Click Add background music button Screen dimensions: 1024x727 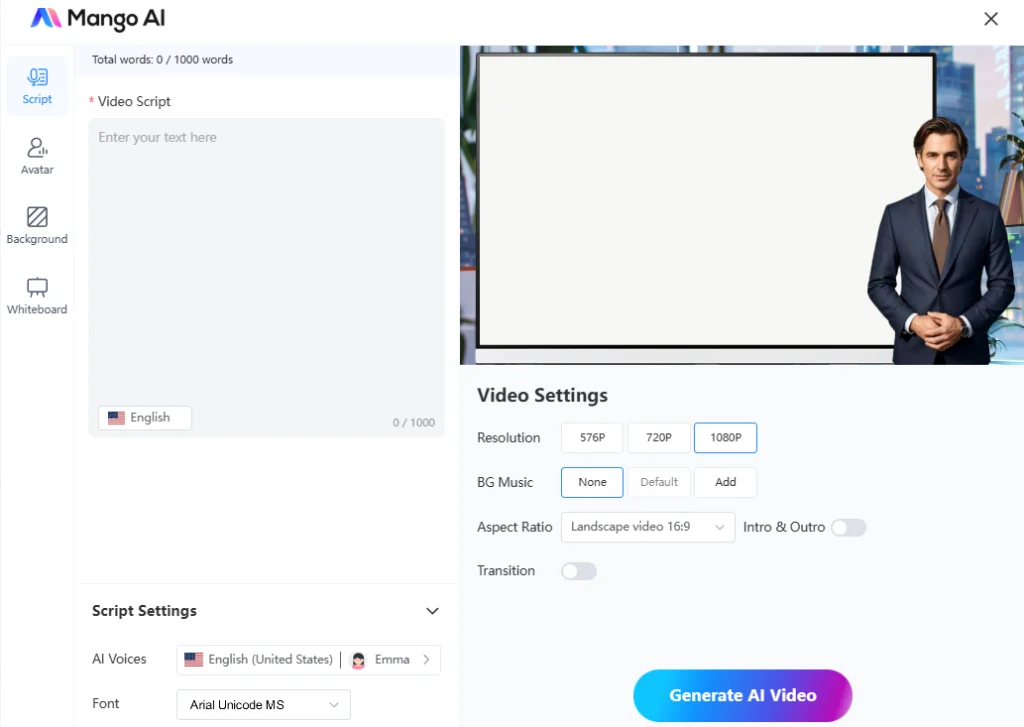click(725, 482)
